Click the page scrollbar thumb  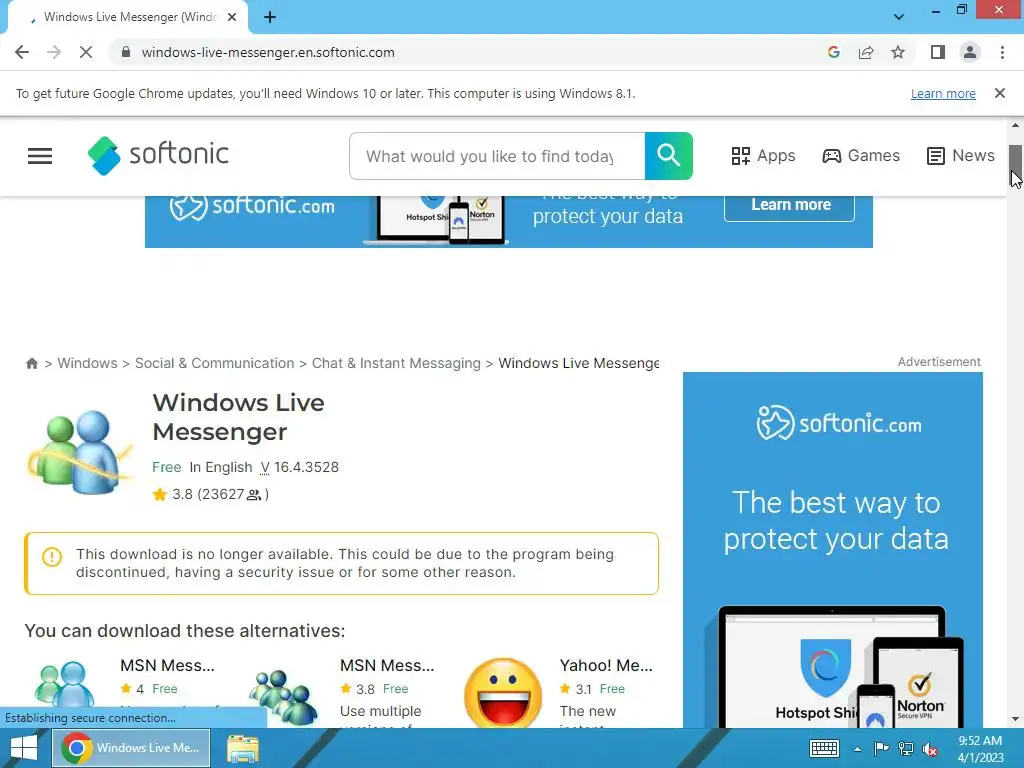click(x=1015, y=166)
